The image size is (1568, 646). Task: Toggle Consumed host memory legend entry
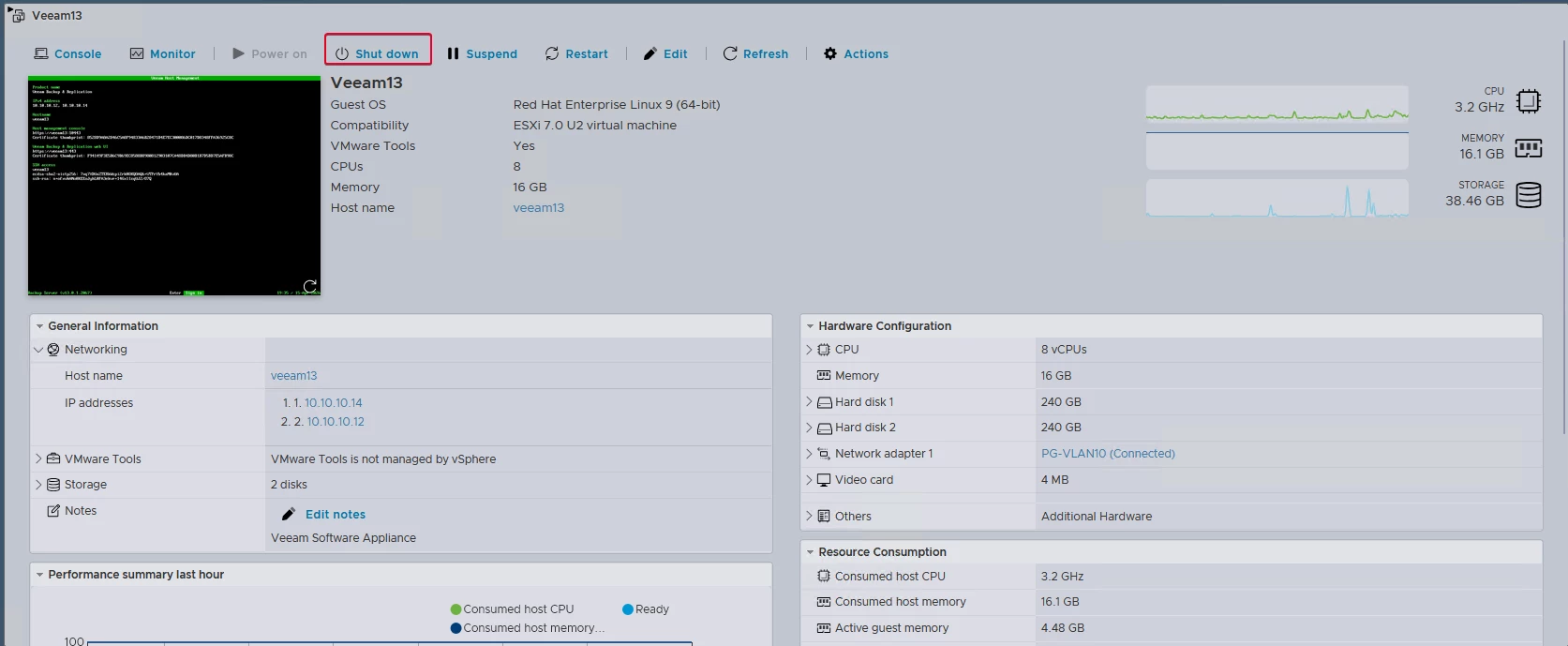click(x=527, y=628)
